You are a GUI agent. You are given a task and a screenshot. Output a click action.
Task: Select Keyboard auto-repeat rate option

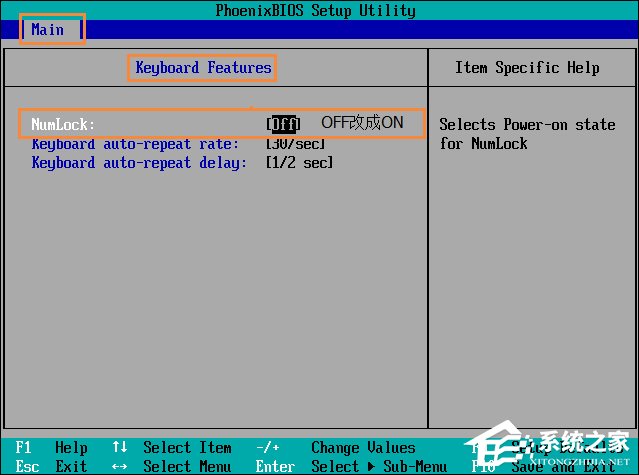(x=135, y=144)
